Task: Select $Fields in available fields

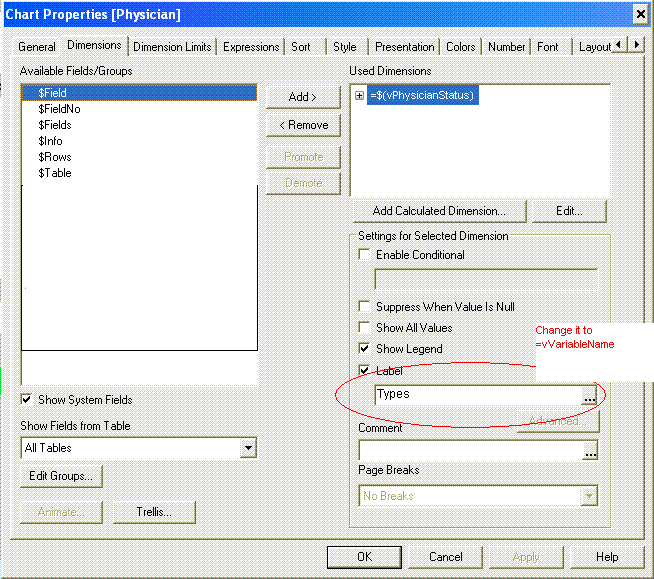Action: 139,125
